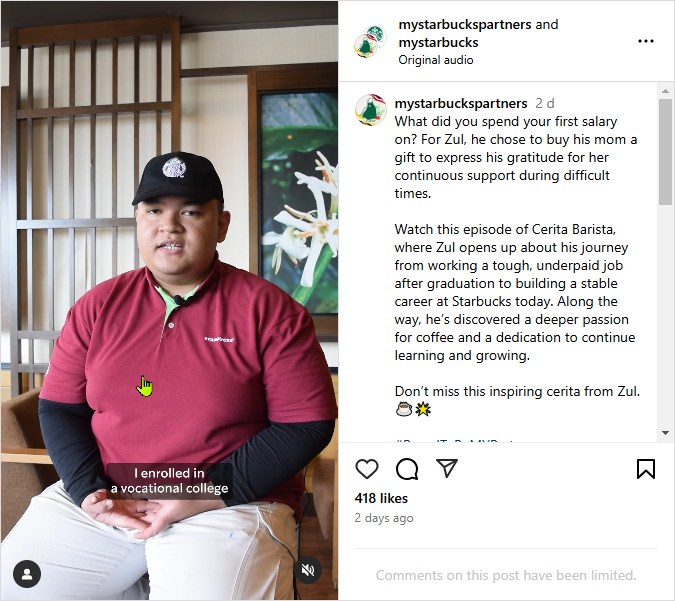
Task: Click scrollbar down arrow in caption
Action: pyautogui.click(x=666, y=433)
